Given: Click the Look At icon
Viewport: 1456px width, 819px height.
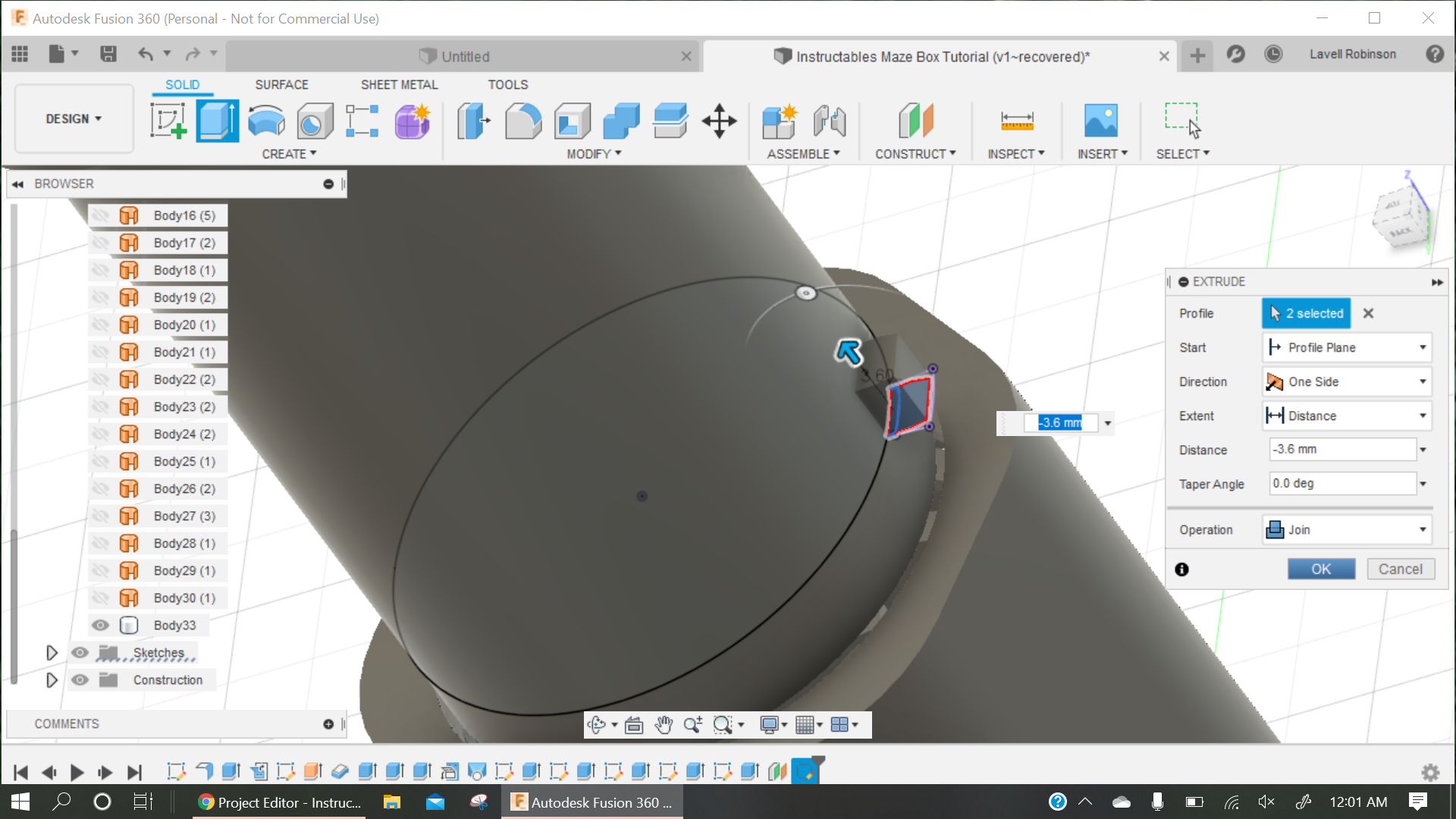Looking at the screenshot, I should [x=634, y=725].
